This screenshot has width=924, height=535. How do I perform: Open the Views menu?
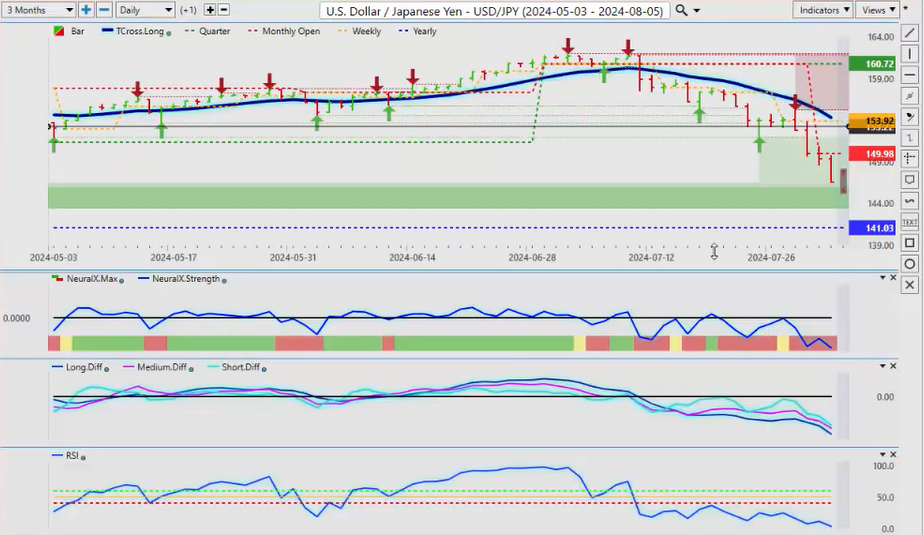877,10
